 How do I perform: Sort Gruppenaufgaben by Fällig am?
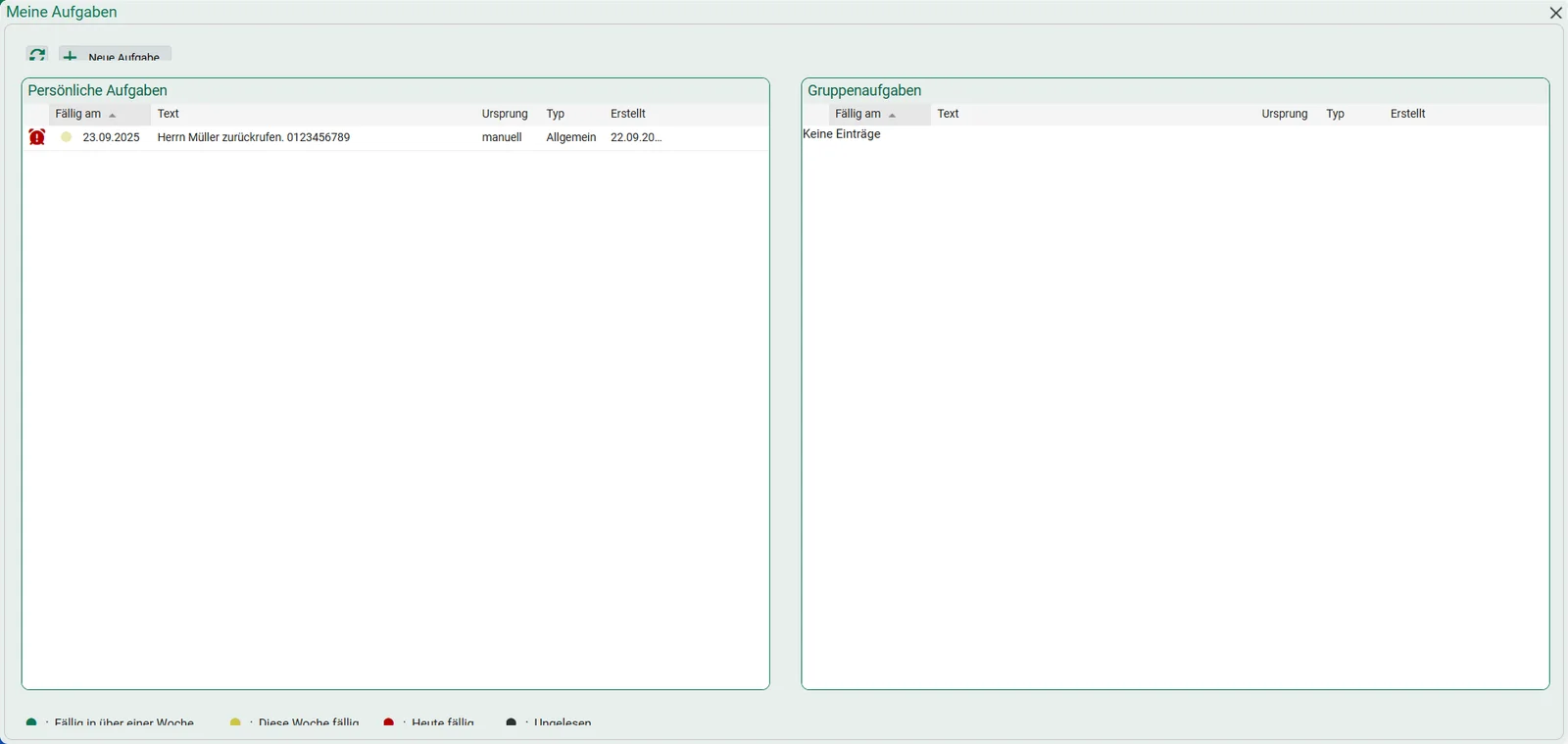click(880, 114)
